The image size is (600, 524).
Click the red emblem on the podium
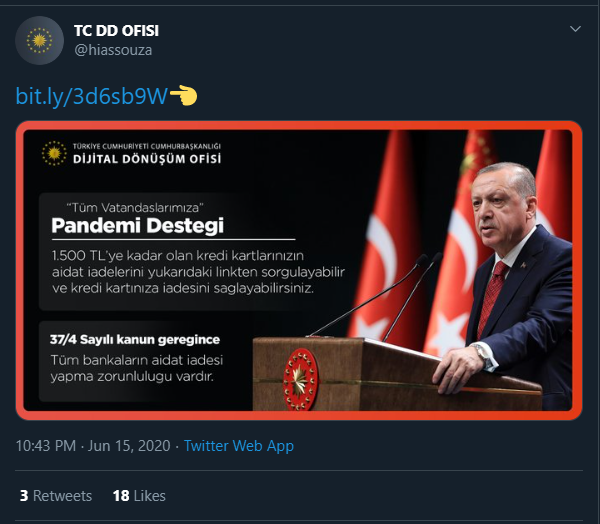[x=301, y=379]
